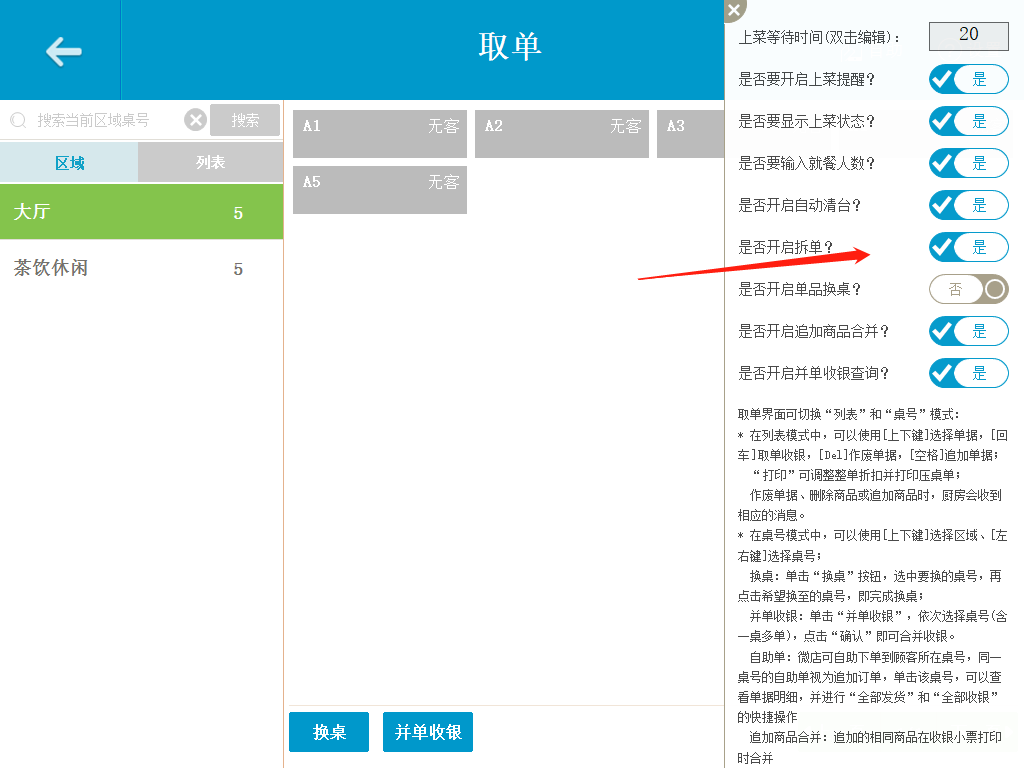The height and width of the screenshot is (768, 1024).
Task: Click the 取单 page title
Action: coord(509,47)
